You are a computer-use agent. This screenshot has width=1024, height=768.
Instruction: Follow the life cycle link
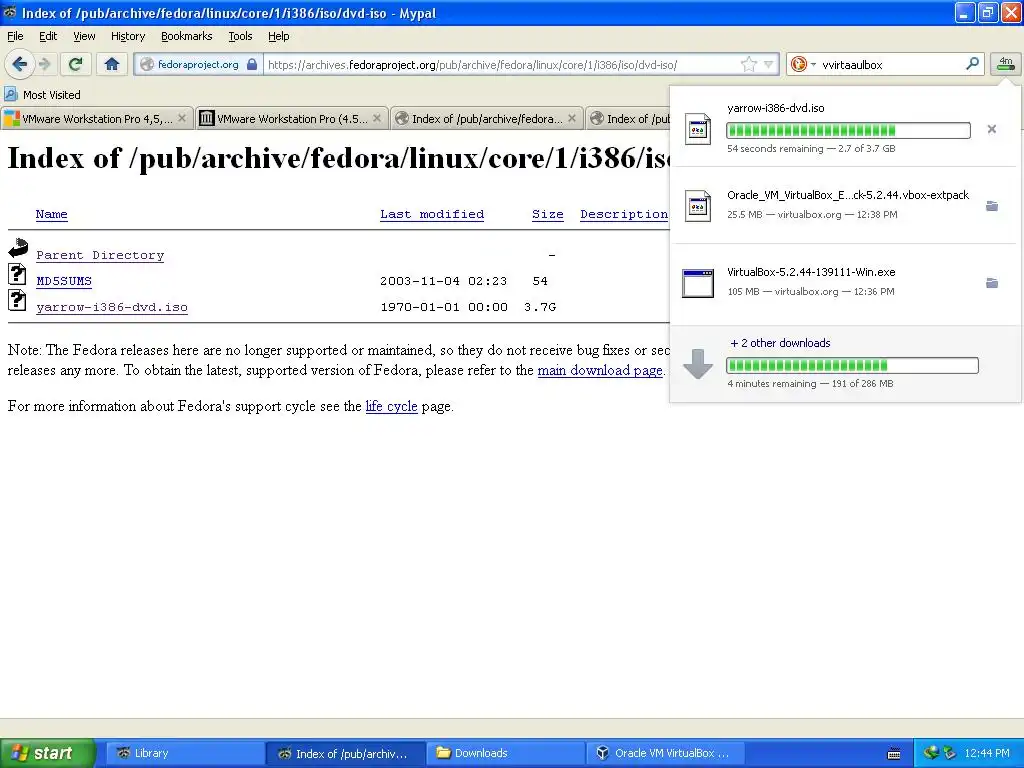tap(391, 406)
